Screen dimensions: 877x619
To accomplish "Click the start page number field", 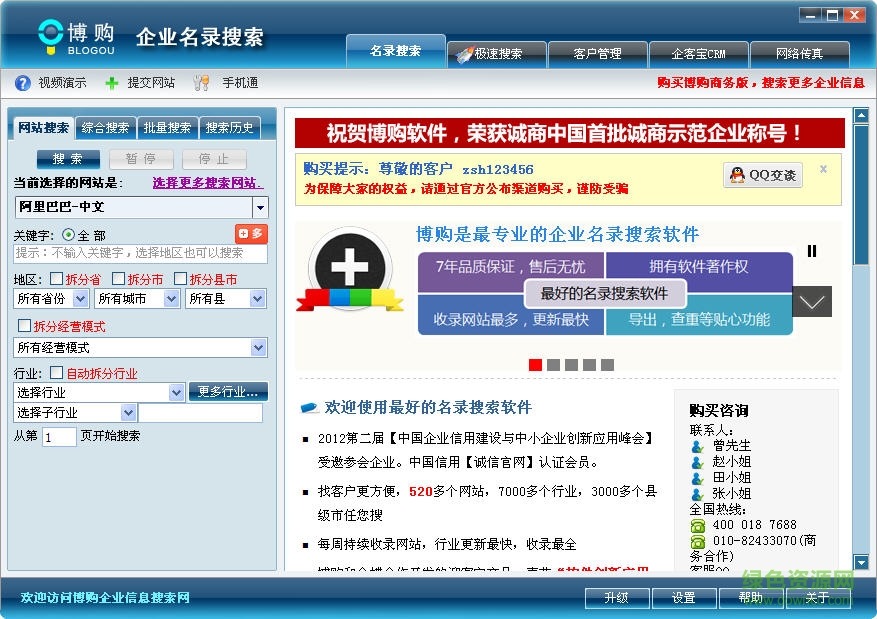I will [59, 437].
